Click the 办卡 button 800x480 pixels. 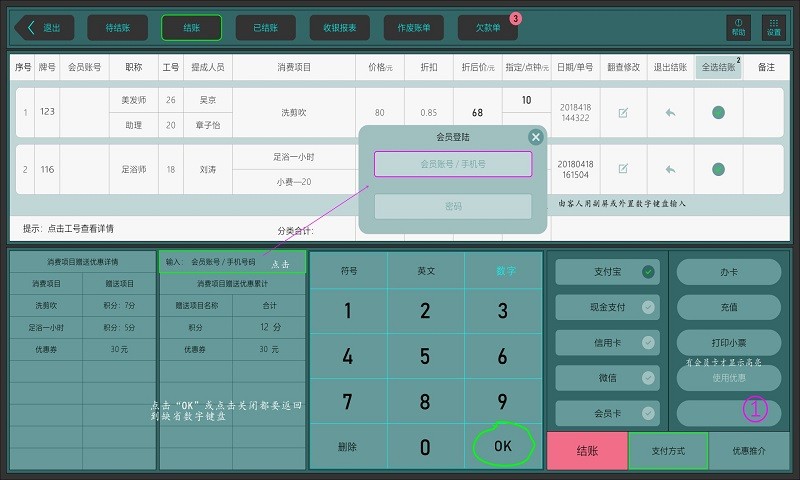pyautogui.click(x=729, y=272)
